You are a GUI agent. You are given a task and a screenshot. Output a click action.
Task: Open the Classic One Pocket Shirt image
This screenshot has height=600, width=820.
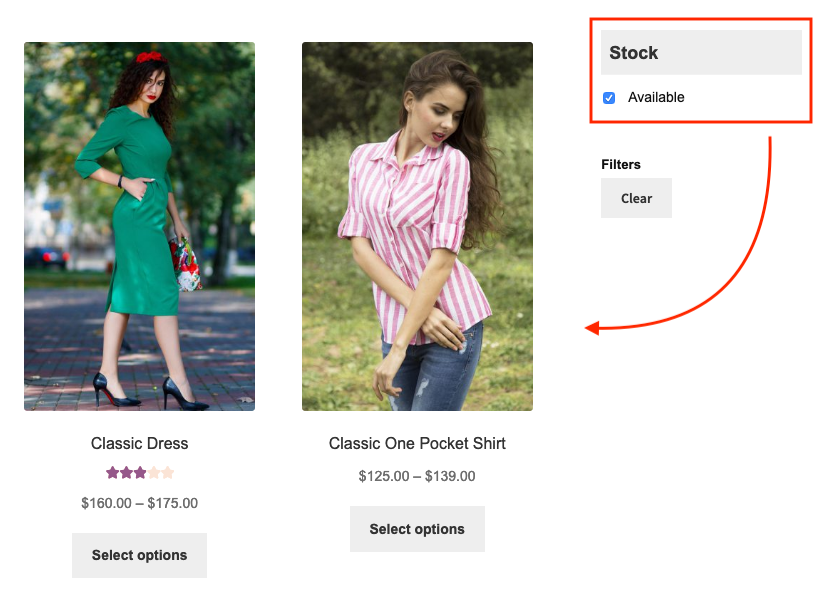coord(417,226)
